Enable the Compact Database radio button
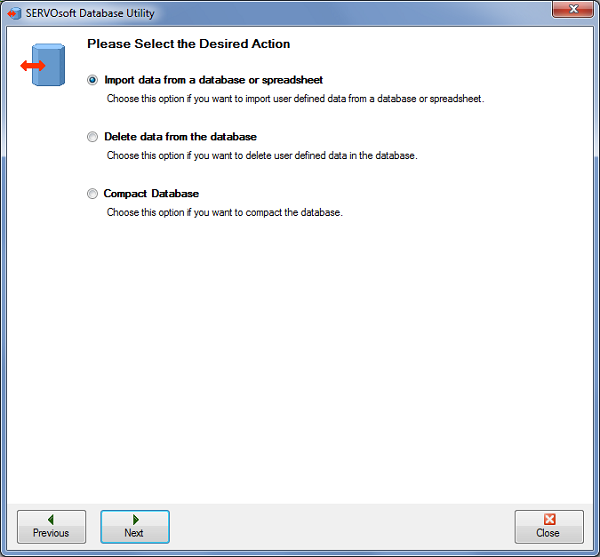Image resolution: width=600 pixels, height=557 pixels. [x=93, y=194]
